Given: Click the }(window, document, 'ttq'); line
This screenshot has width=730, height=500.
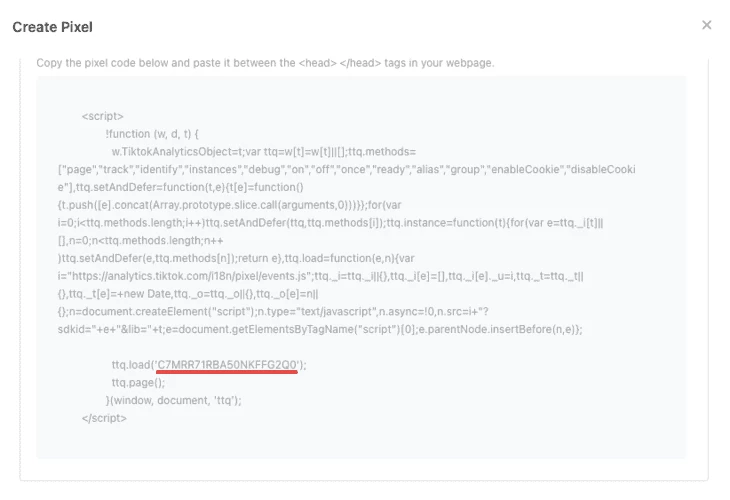Looking at the screenshot, I should click(x=174, y=400).
